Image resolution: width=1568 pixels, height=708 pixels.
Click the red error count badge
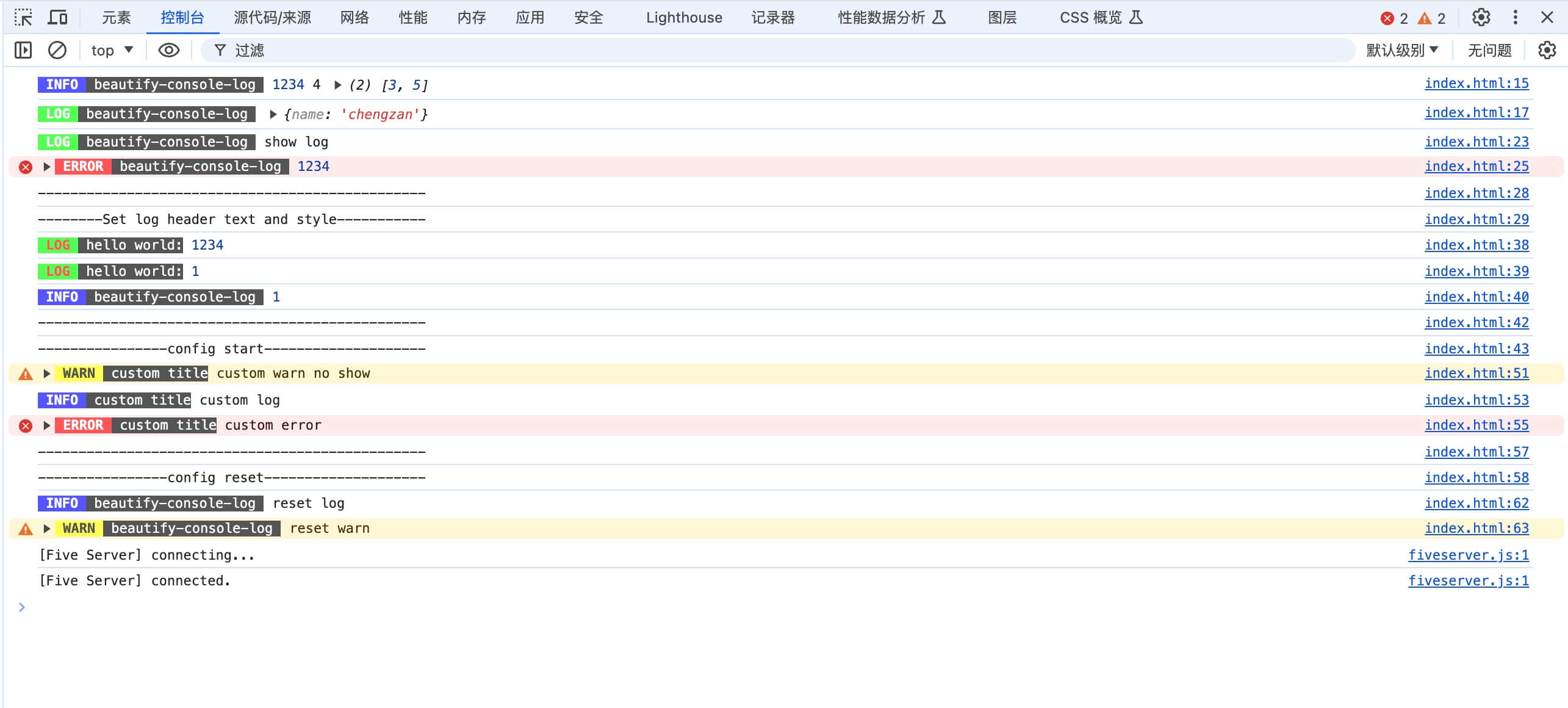click(x=1394, y=18)
